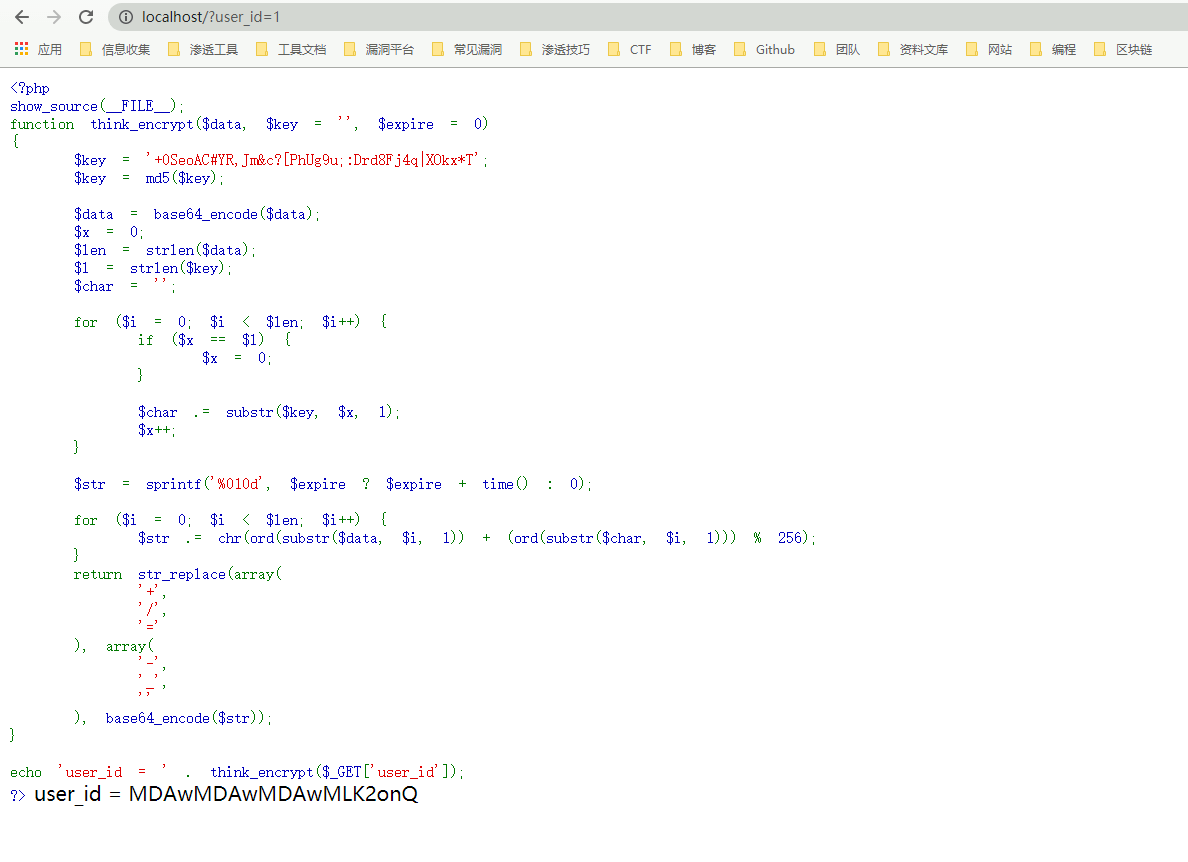Click the 渗透技巧 folder icon
The image size is (1188, 862).
tap(526, 49)
